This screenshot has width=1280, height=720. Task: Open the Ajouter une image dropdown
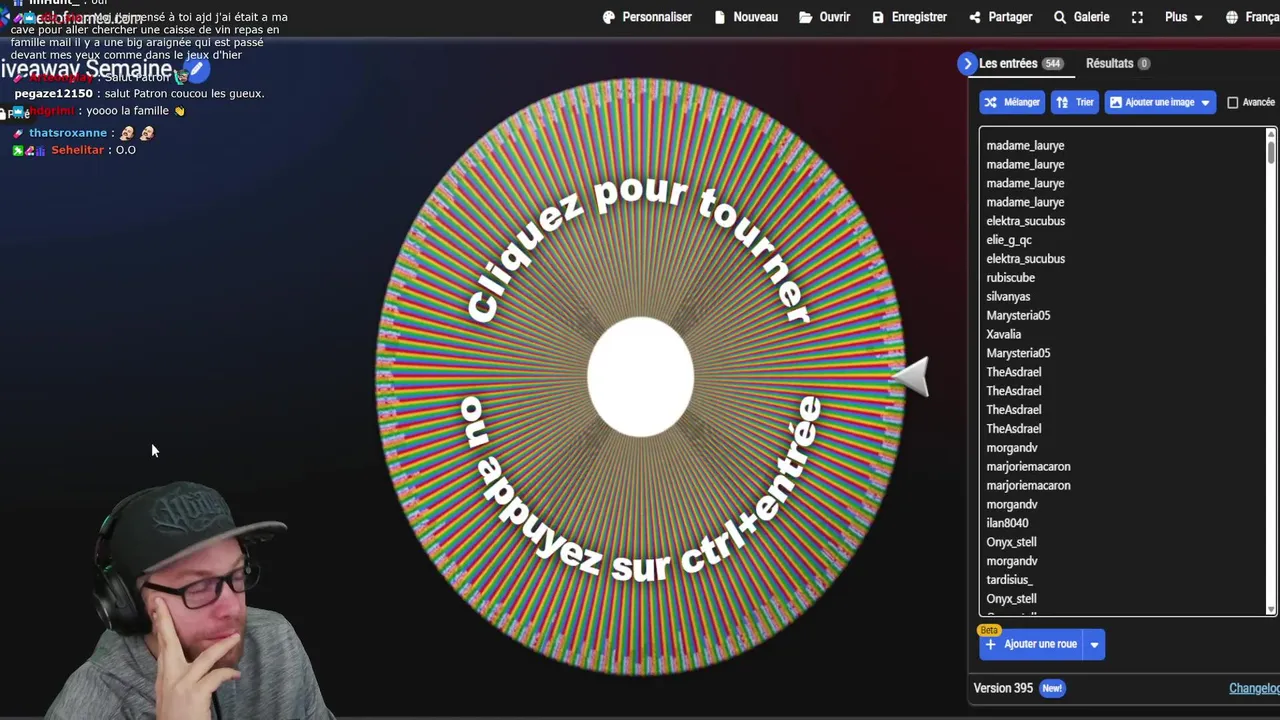coord(1160,102)
